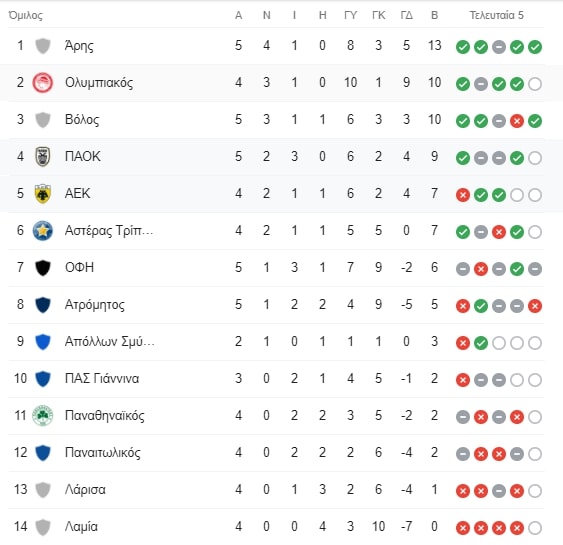Select the Λάρισα team name
Screen dimensions: 563x545
point(85,490)
